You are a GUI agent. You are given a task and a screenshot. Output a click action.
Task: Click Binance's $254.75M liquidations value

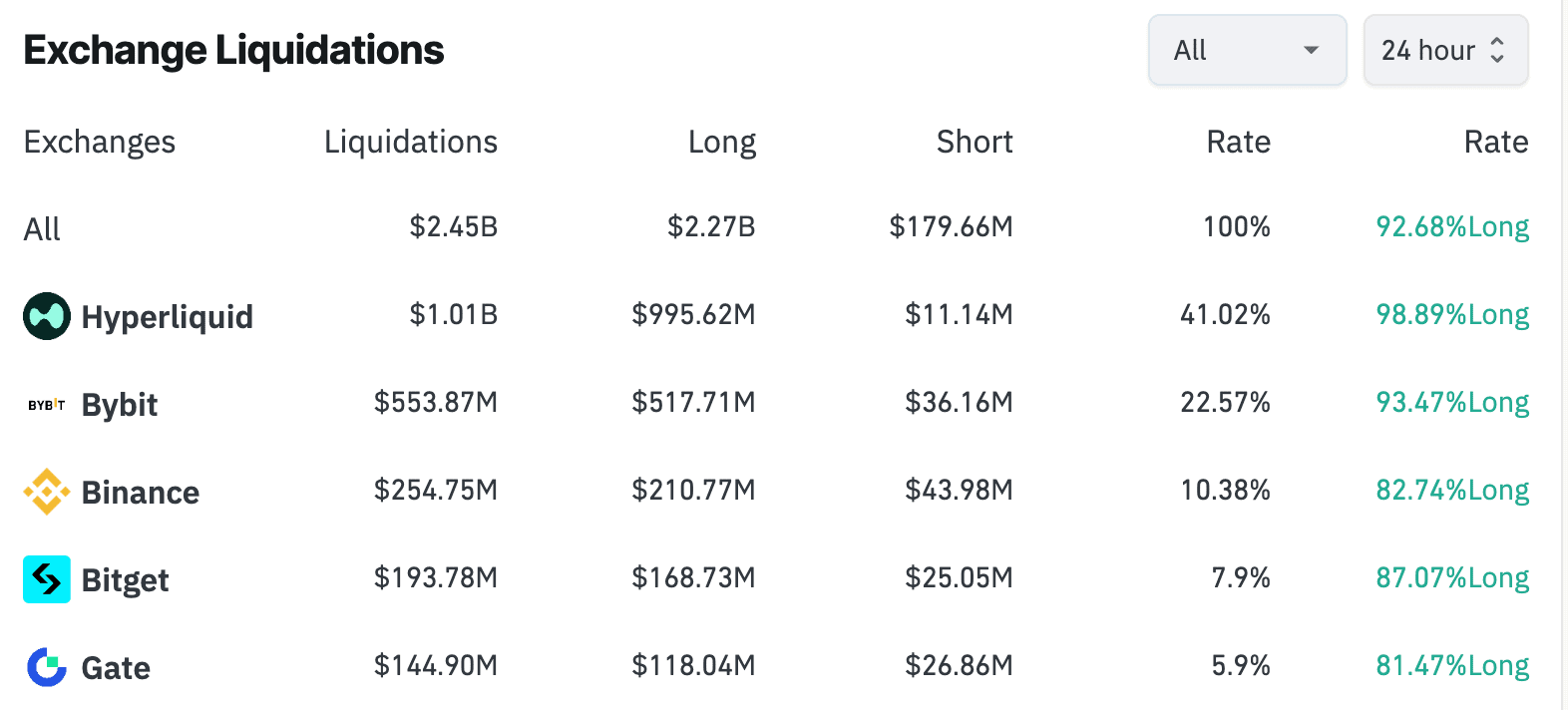[x=435, y=491]
